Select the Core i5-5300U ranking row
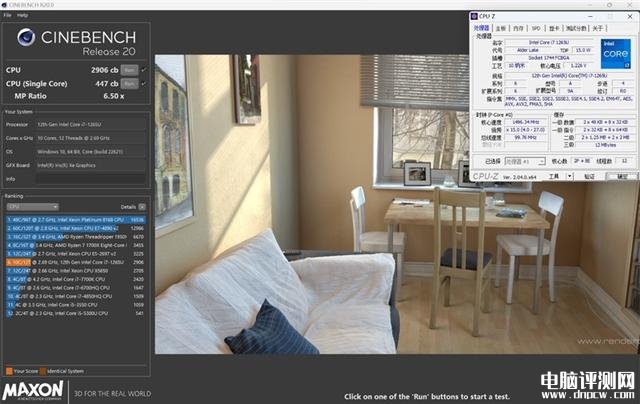 pyautogui.click(x=76, y=313)
